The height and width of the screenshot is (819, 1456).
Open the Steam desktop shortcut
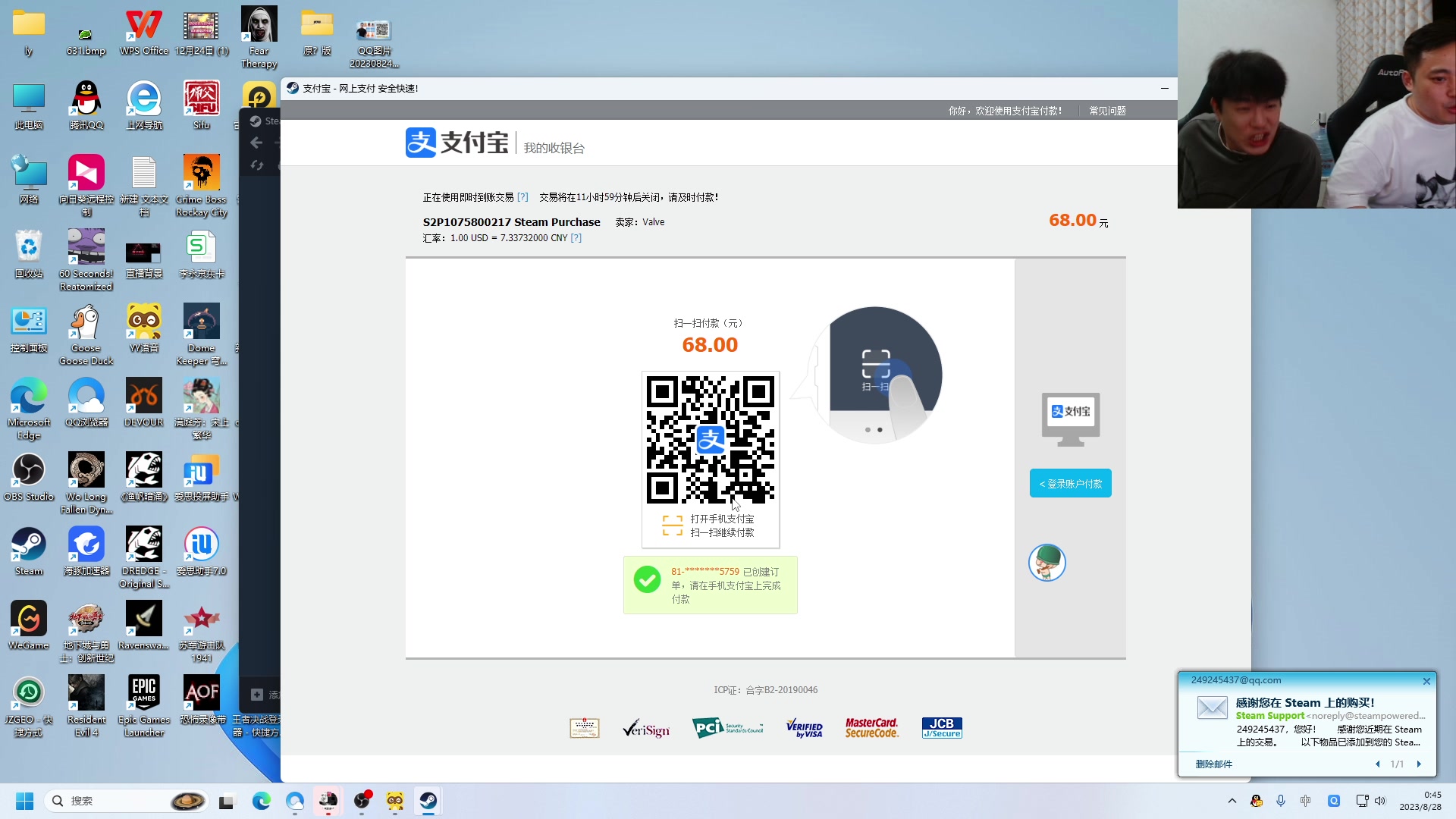[x=29, y=552]
